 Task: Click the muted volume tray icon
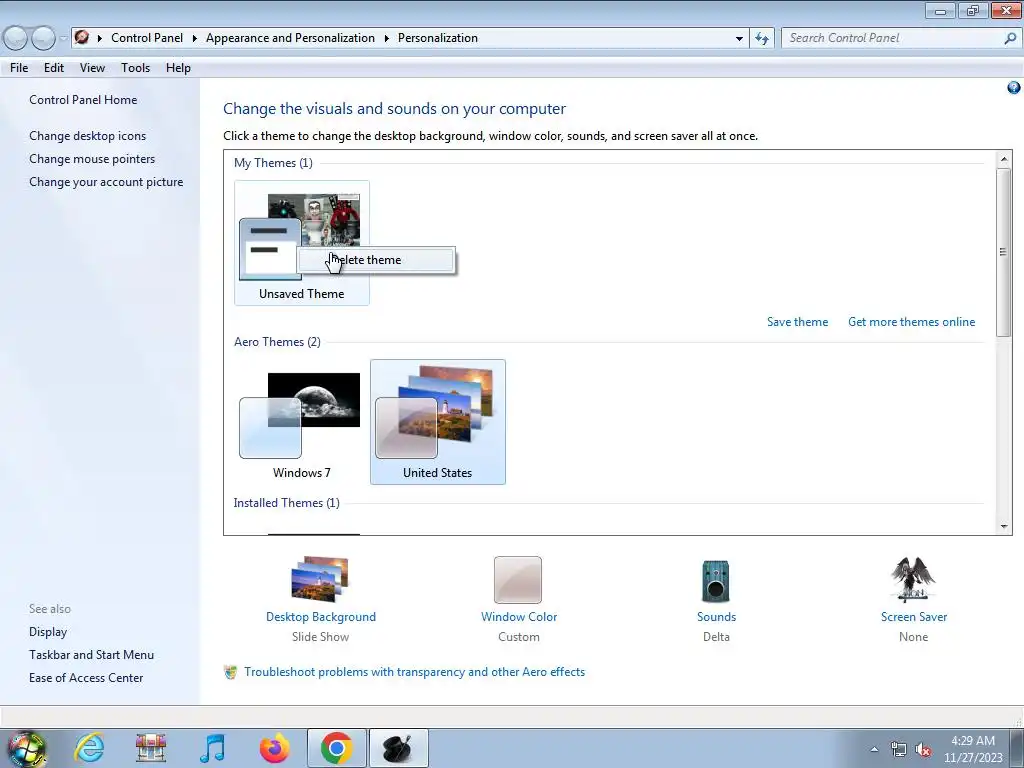(x=923, y=750)
